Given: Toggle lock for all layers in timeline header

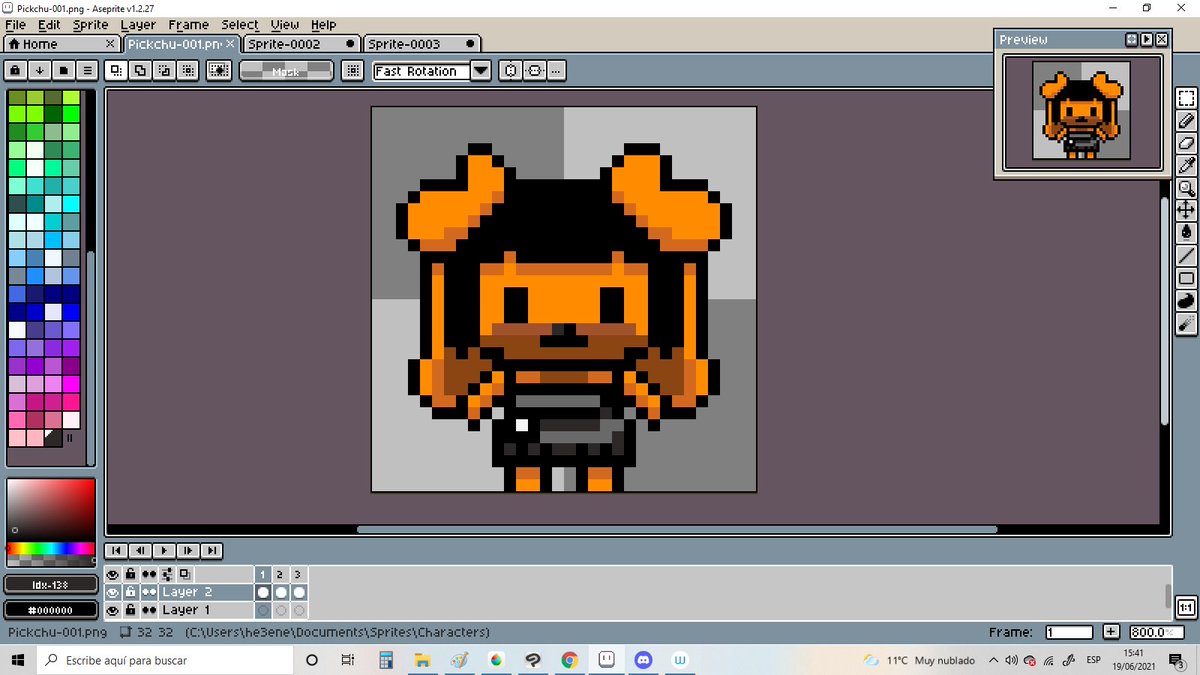Looking at the screenshot, I should coord(130,575).
